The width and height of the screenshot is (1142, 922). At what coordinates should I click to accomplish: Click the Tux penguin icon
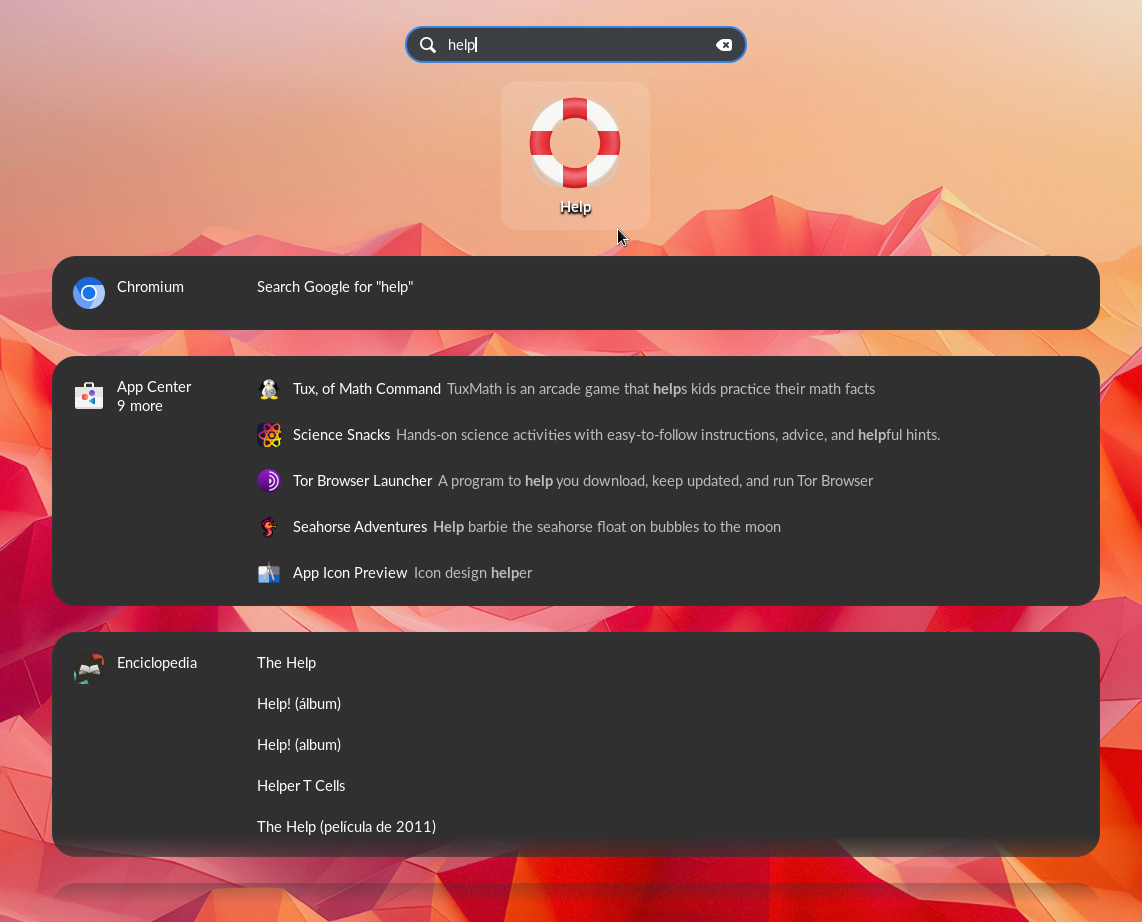click(x=269, y=389)
